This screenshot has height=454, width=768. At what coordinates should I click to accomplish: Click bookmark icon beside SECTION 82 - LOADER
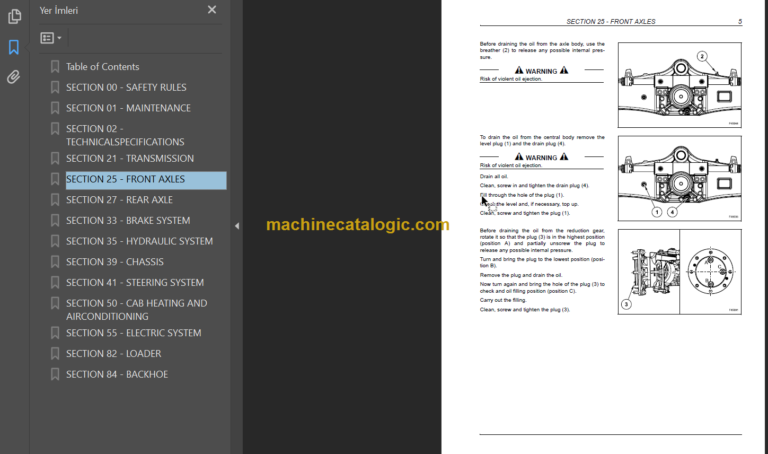click(55, 354)
